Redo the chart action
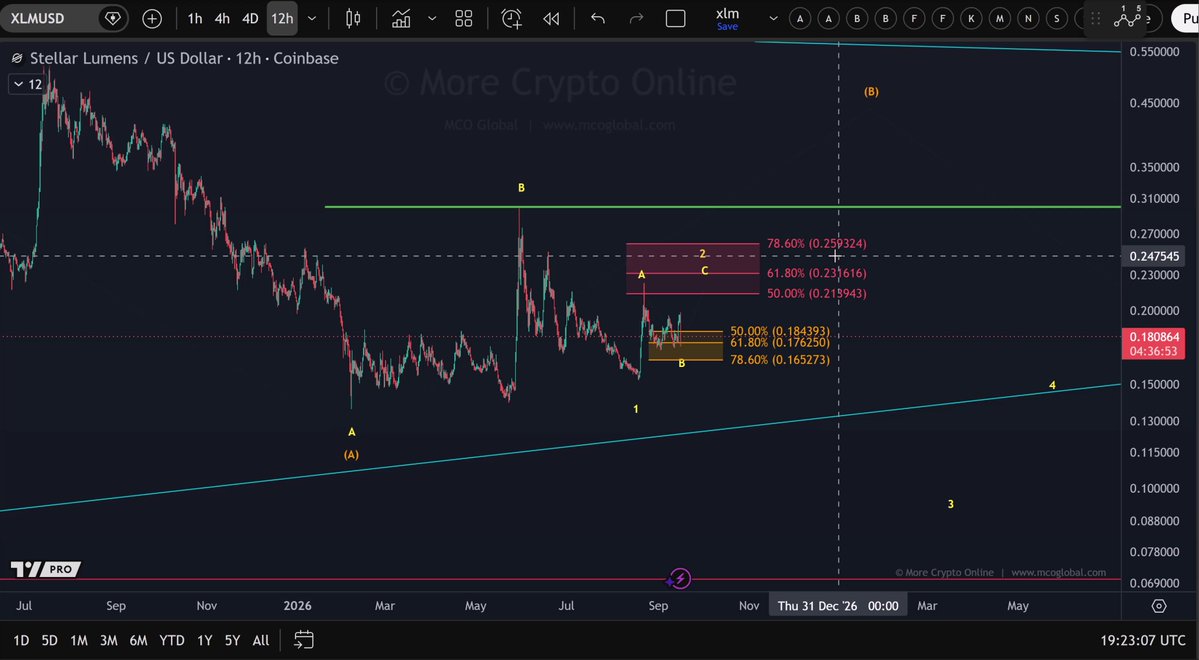Screen dimensions: 1199x660 (636, 18)
